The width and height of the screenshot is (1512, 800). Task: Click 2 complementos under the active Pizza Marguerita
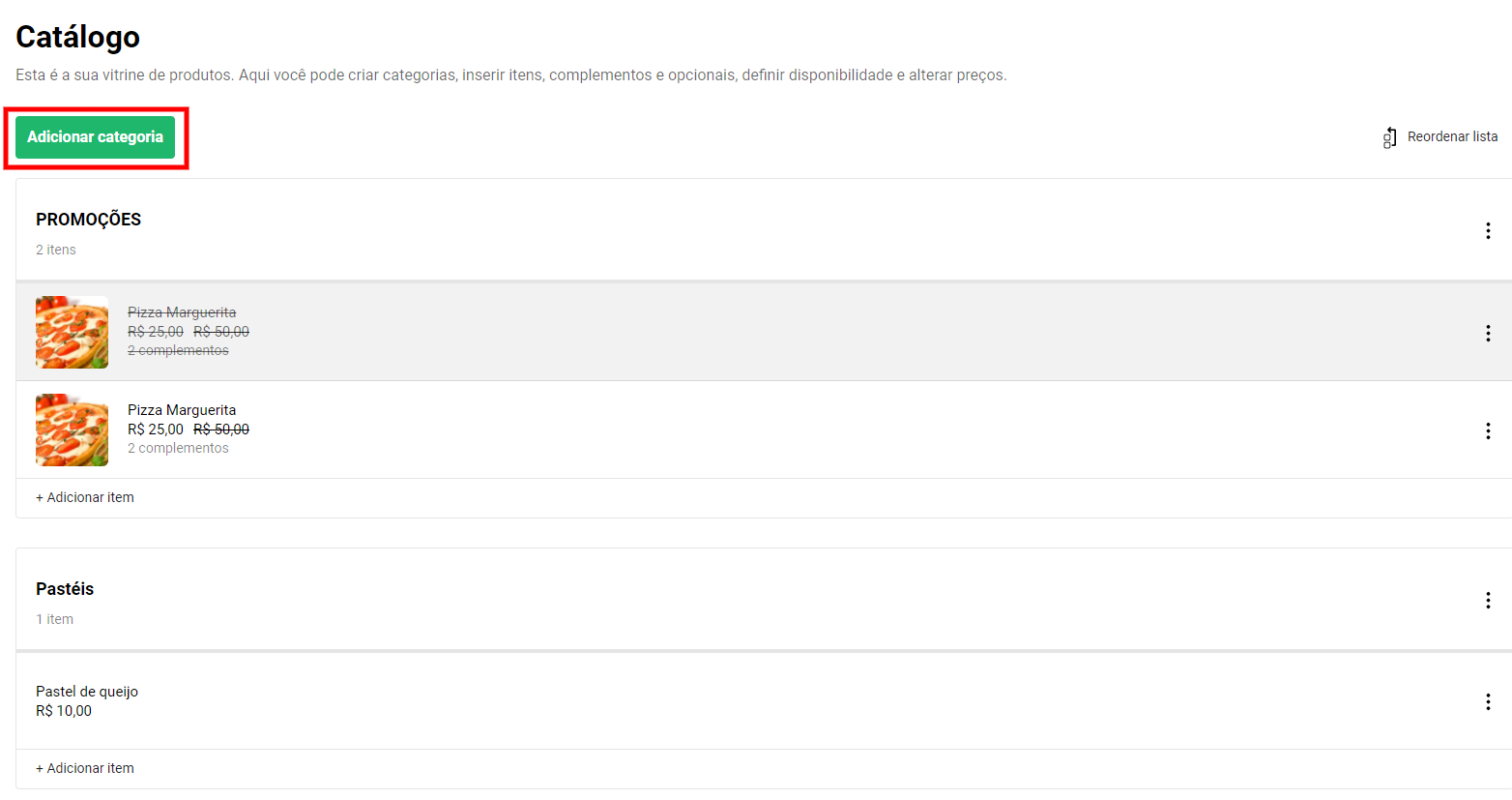click(x=178, y=448)
